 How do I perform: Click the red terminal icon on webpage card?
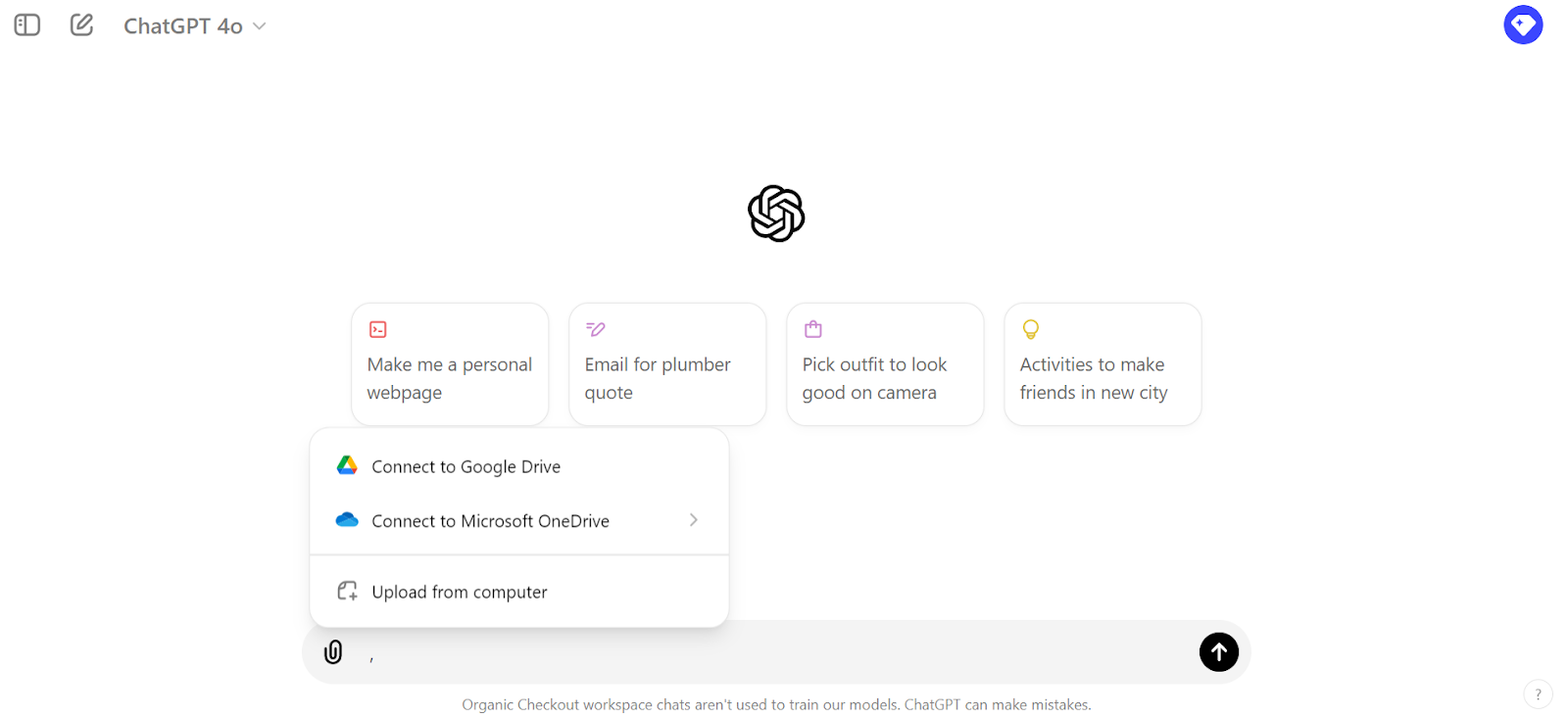(x=378, y=329)
